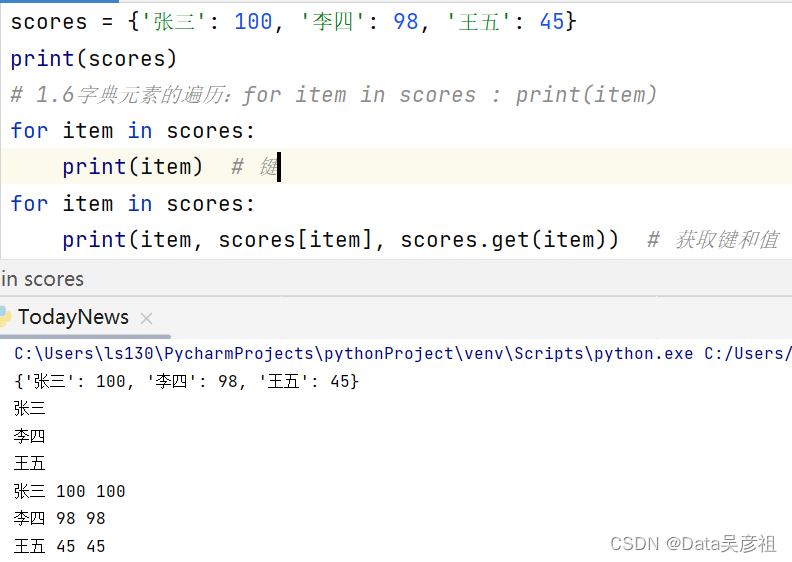The image size is (792, 562).
Task: Click the lone '张三' console output line
Action: tap(29, 408)
